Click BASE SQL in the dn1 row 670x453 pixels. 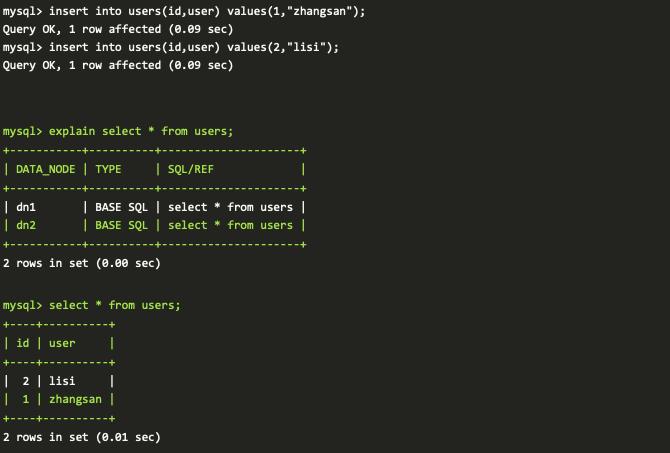click(x=121, y=207)
